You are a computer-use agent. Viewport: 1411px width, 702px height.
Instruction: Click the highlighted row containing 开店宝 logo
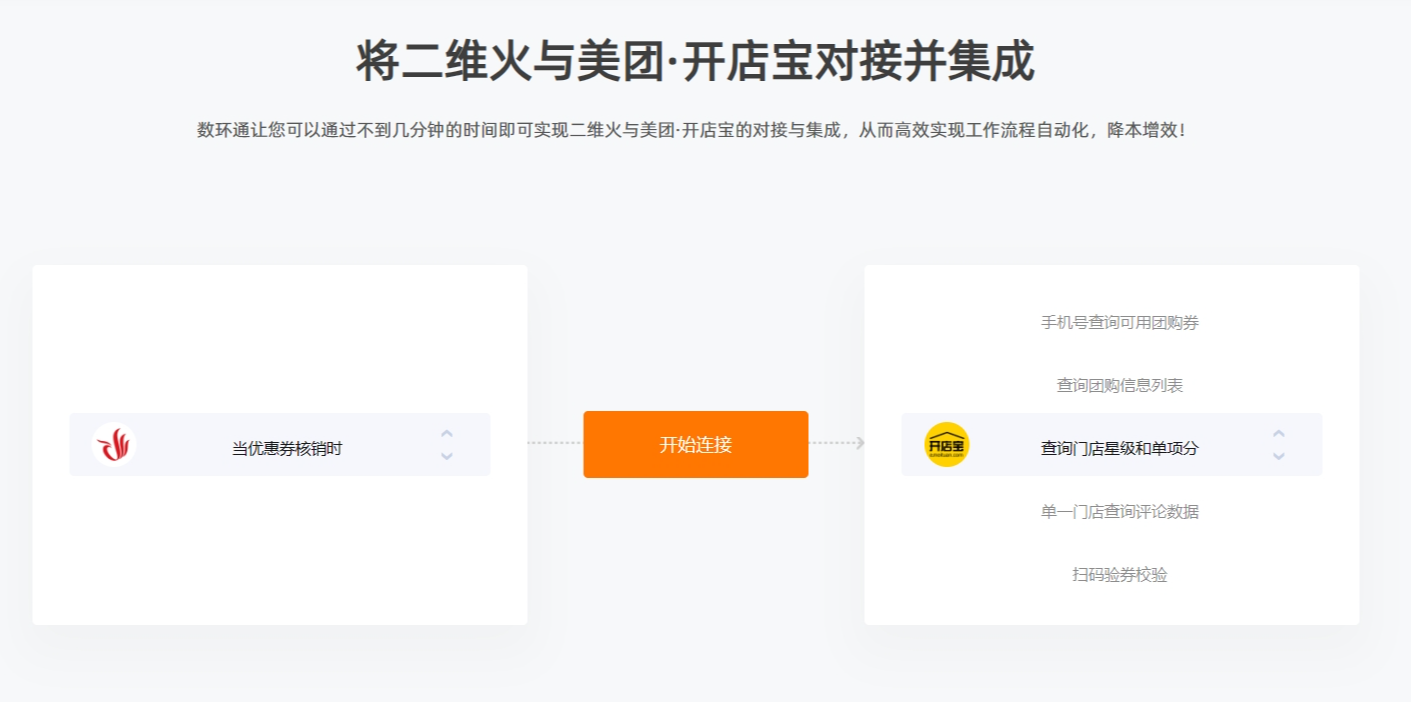pyautogui.click(x=1112, y=444)
